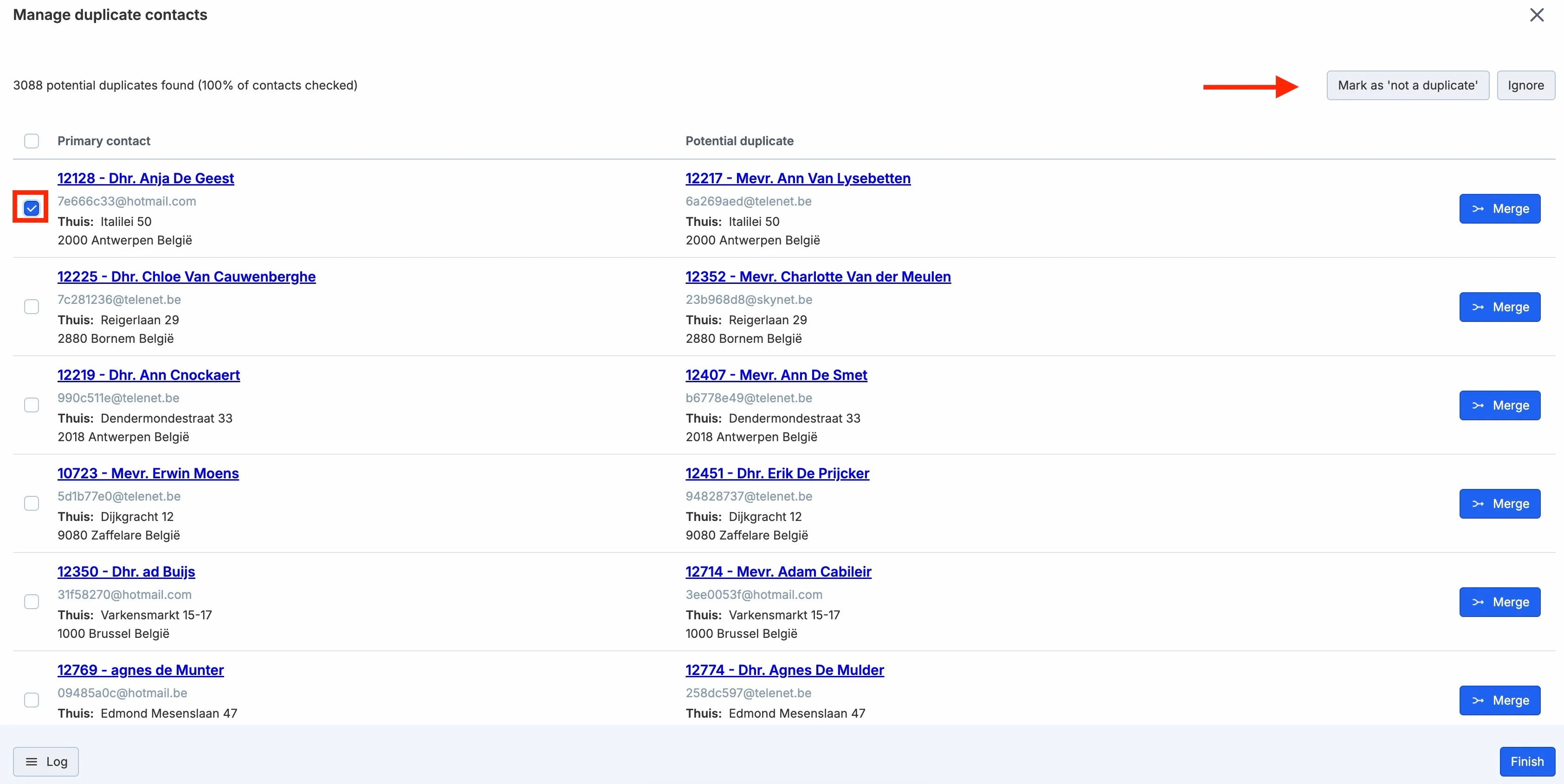Open the Log button at bottom
Image resolution: width=1564 pixels, height=784 pixels.
click(46, 762)
